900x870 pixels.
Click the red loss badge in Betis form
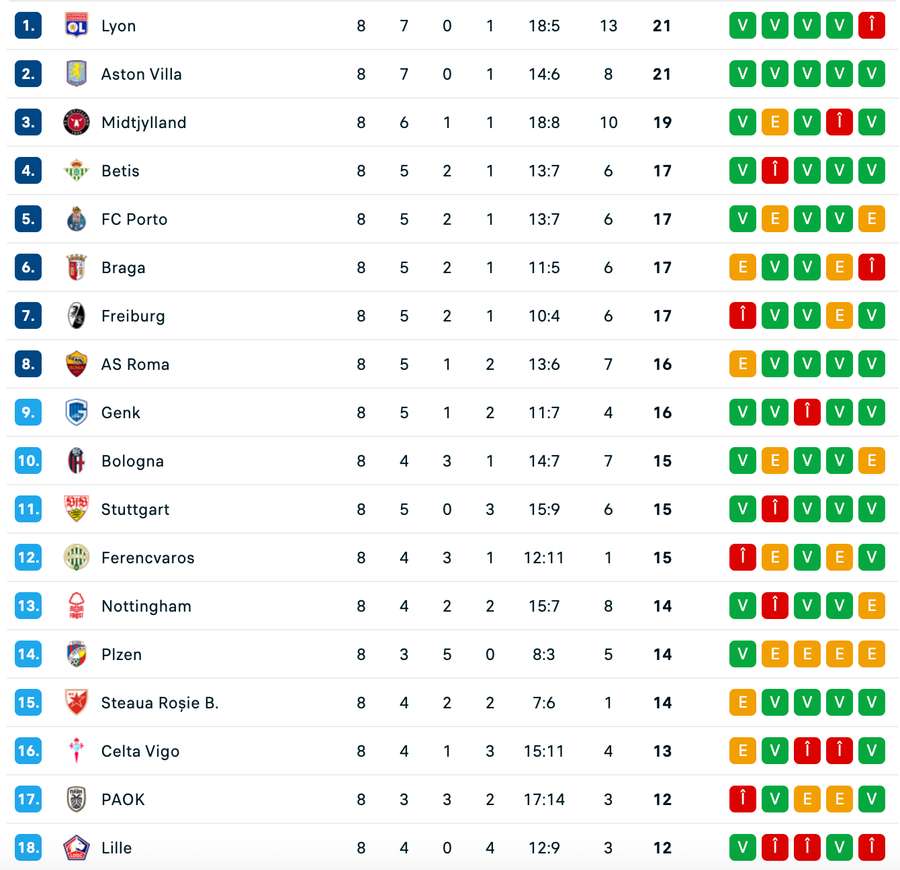click(775, 170)
